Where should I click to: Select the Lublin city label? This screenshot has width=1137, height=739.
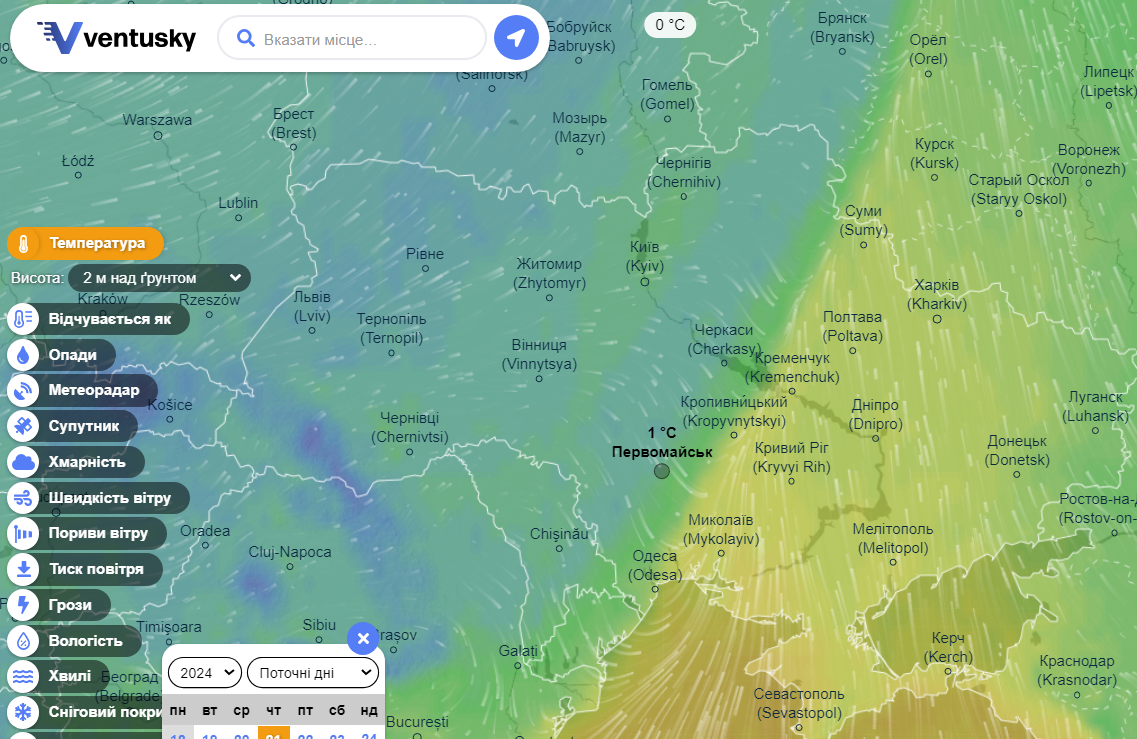[238, 203]
